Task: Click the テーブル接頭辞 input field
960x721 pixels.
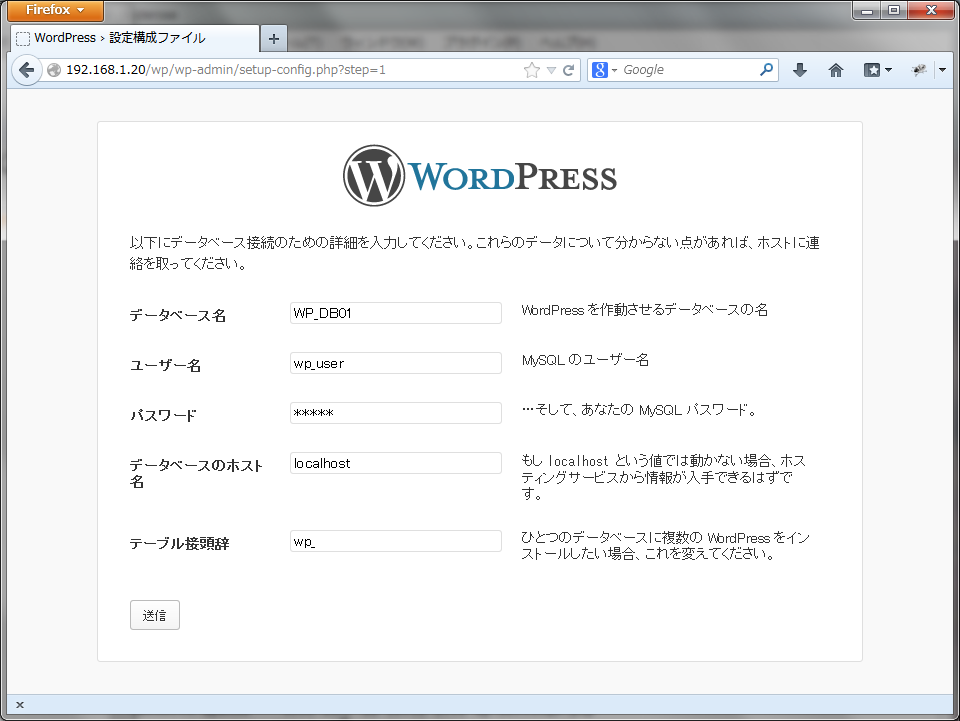Action: (x=396, y=541)
